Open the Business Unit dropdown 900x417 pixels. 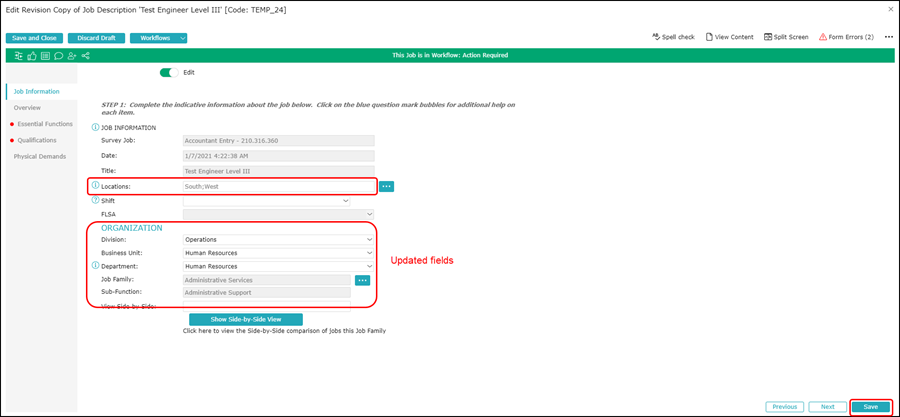pos(278,253)
